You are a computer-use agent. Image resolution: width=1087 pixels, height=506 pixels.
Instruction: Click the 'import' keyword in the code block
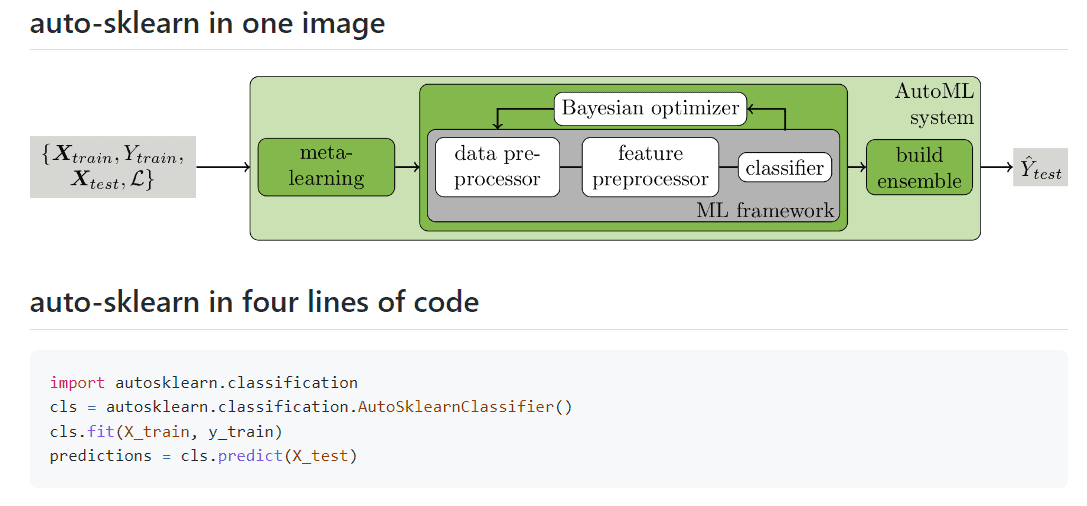(78, 382)
